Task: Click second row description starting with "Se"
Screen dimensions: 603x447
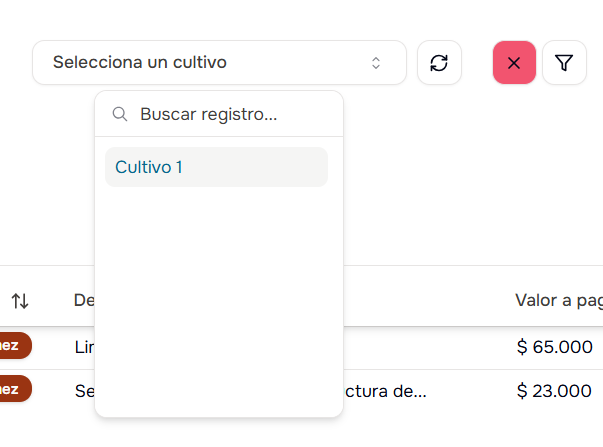Action: (x=84, y=390)
